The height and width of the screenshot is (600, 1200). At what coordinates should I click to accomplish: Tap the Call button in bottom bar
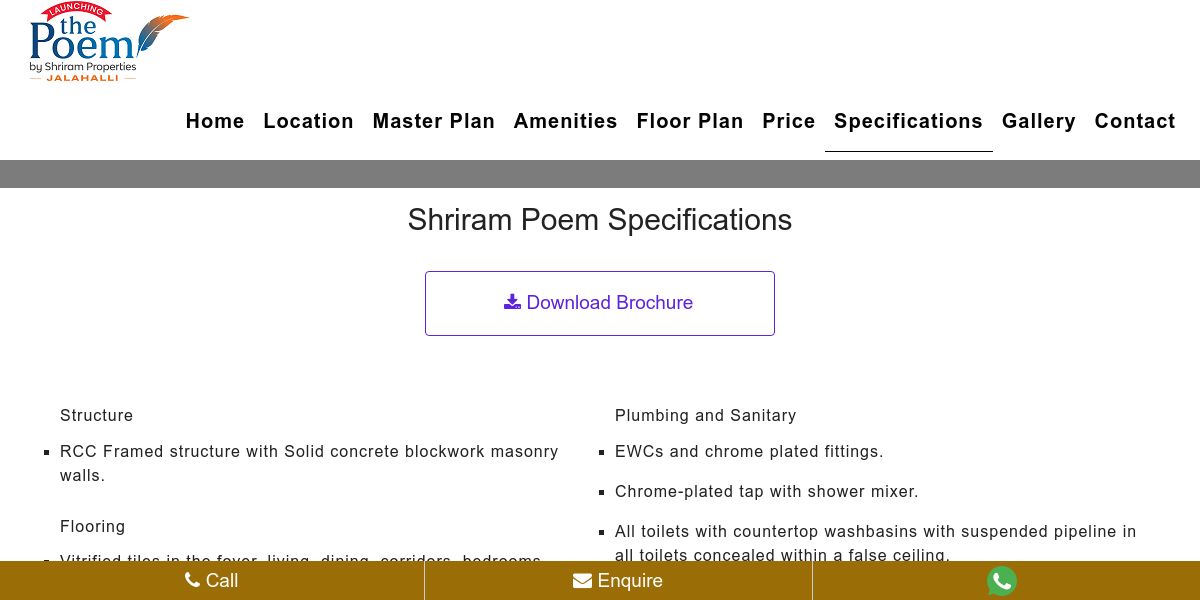[212, 581]
